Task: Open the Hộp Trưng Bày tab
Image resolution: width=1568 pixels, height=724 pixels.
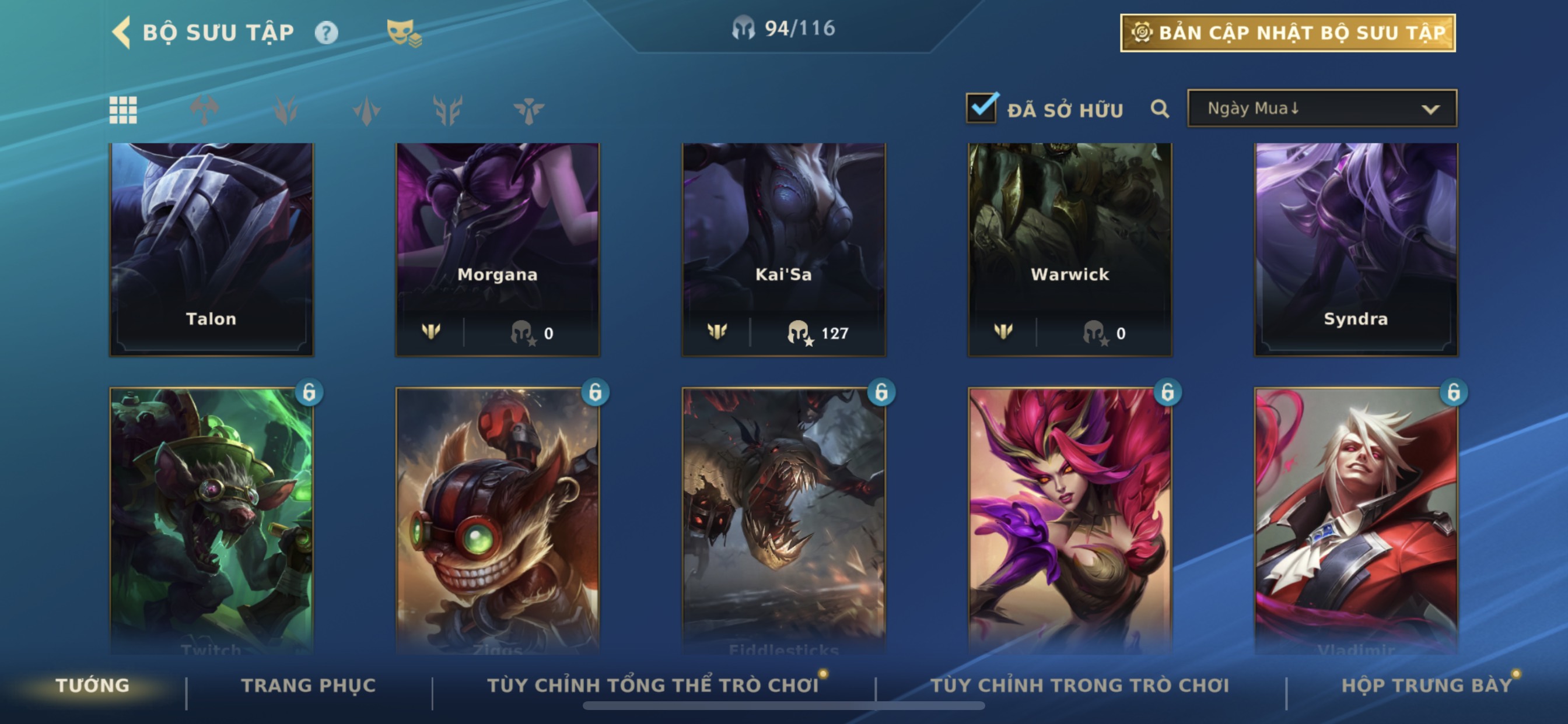Action: coord(1427,686)
